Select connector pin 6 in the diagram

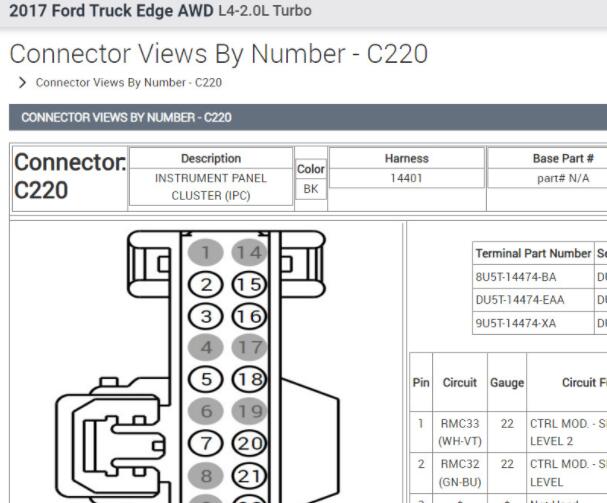point(206,411)
